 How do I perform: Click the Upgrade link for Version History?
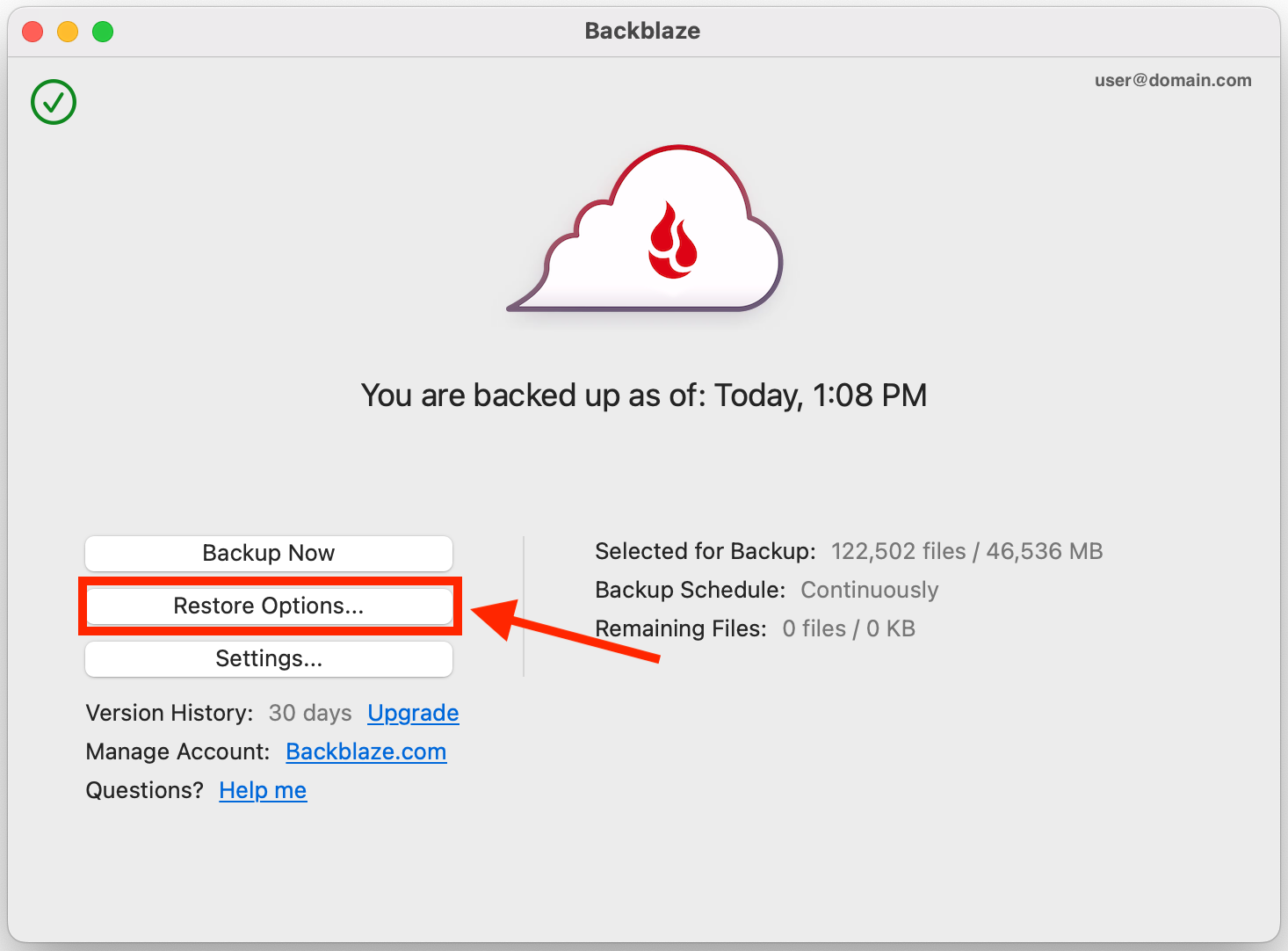413,713
